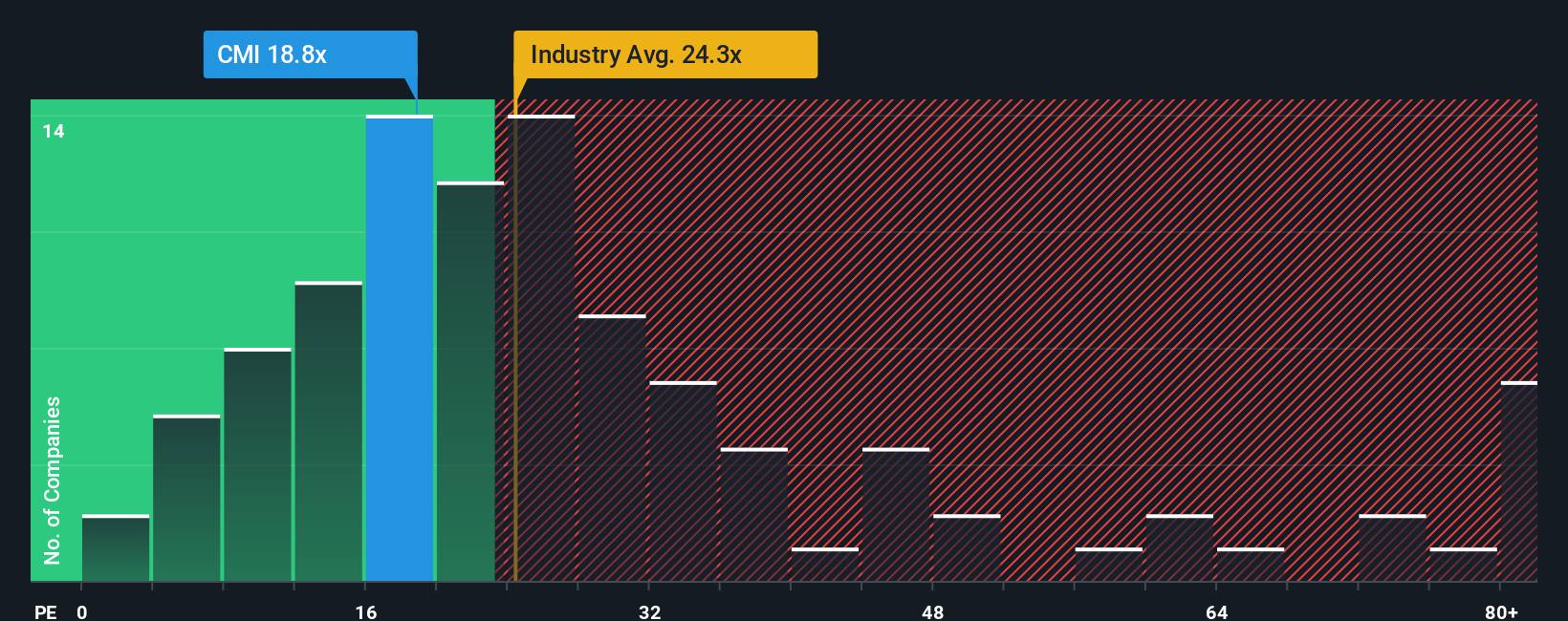The height and width of the screenshot is (621, 1568).
Task: Click the x-axis label 80+
Action: 1501,611
